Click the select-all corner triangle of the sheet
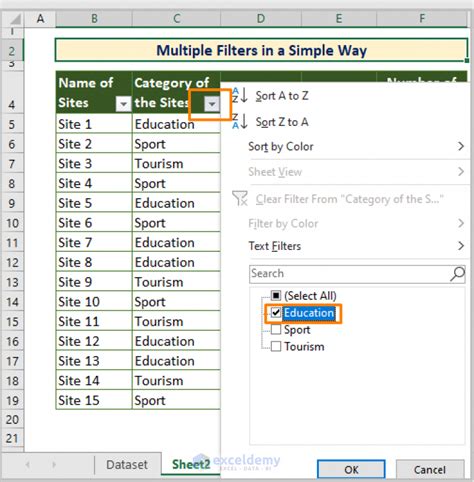Viewport: 474px width, 482px height. 15,19
